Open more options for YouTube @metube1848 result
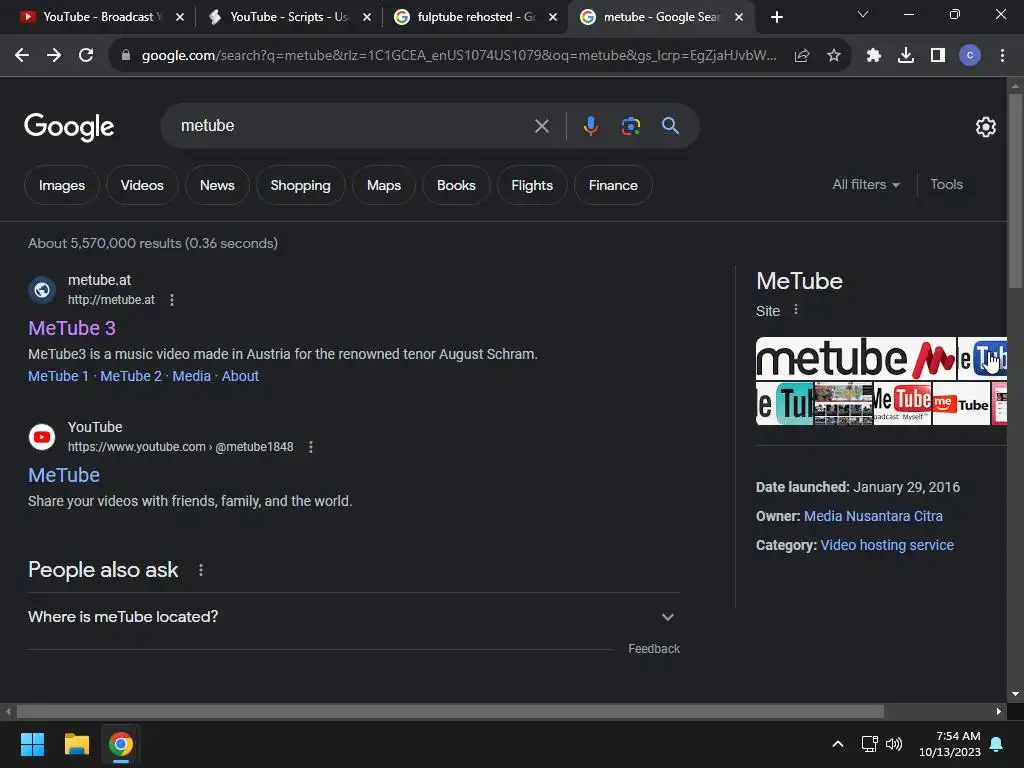This screenshot has width=1024, height=768. [x=311, y=447]
